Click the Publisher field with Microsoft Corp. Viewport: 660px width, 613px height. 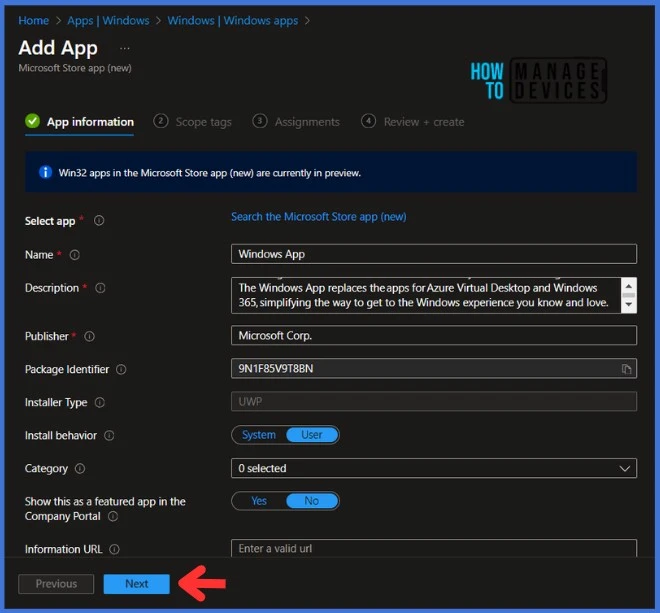point(434,336)
